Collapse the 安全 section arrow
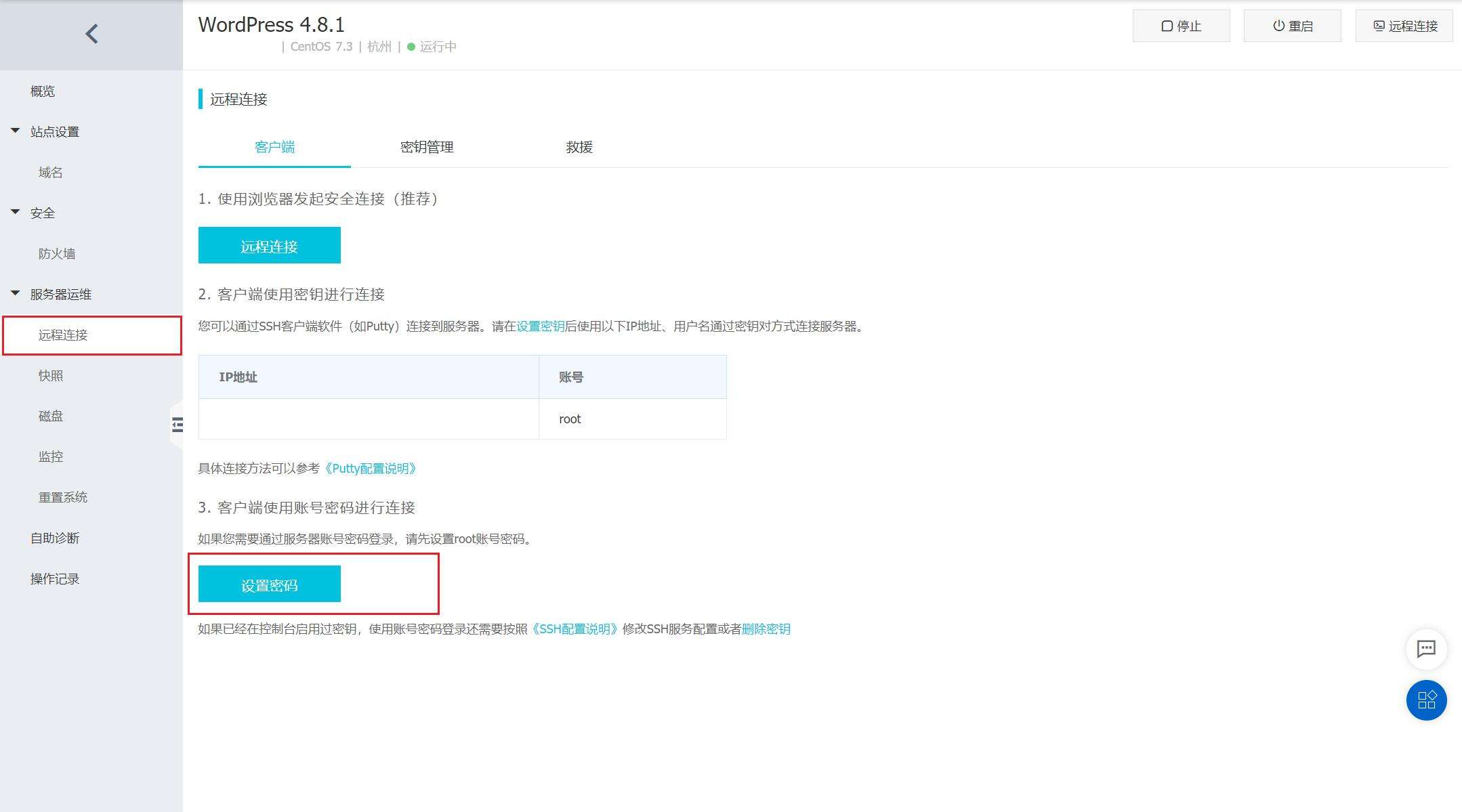This screenshot has height=812, width=1462. (15, 211)
